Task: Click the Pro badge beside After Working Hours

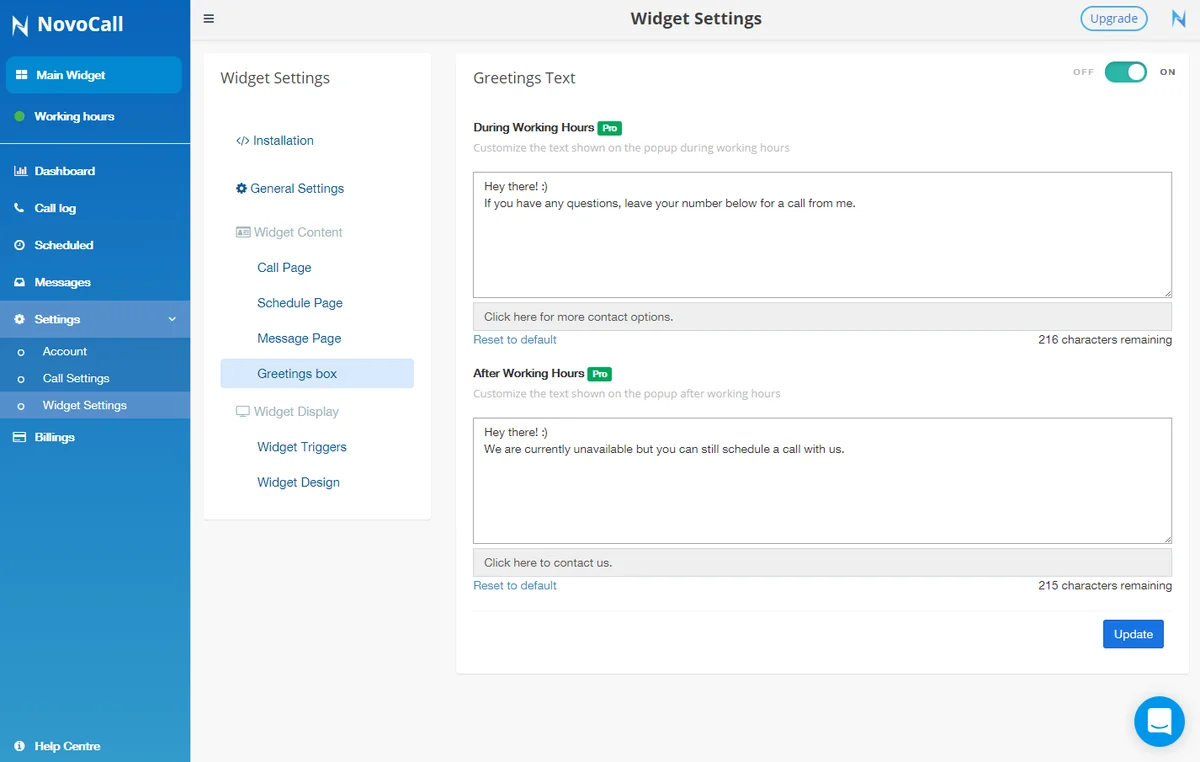Action: (x=600, y=374)
